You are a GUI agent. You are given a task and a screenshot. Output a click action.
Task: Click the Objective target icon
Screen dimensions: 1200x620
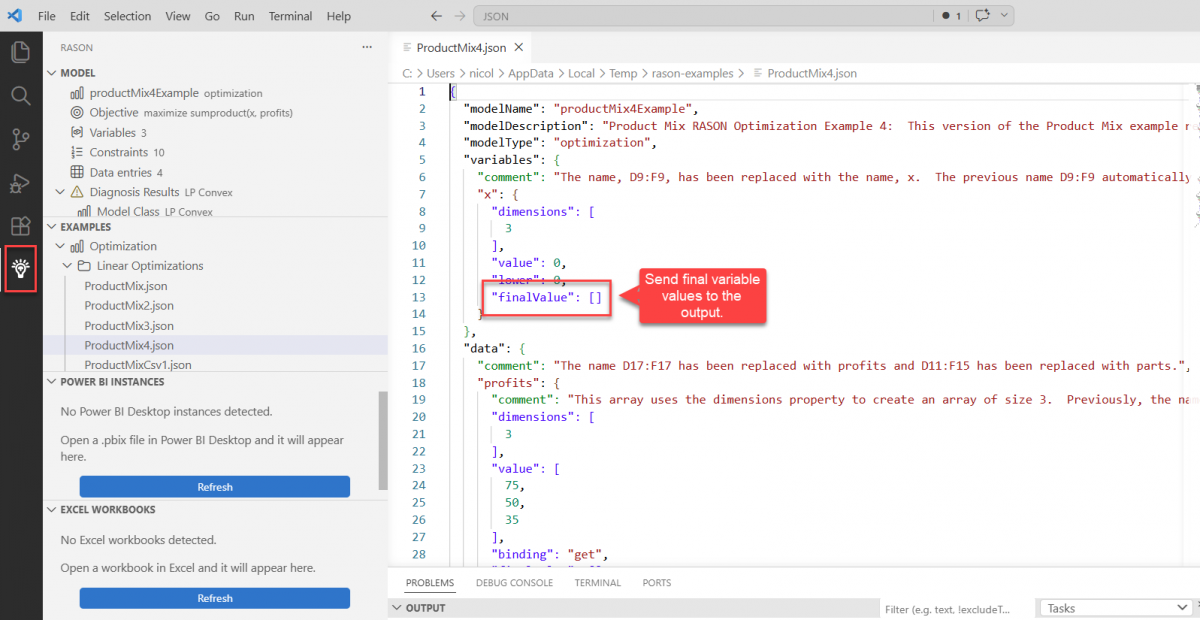pyautogui.click(x=78, y=113)
